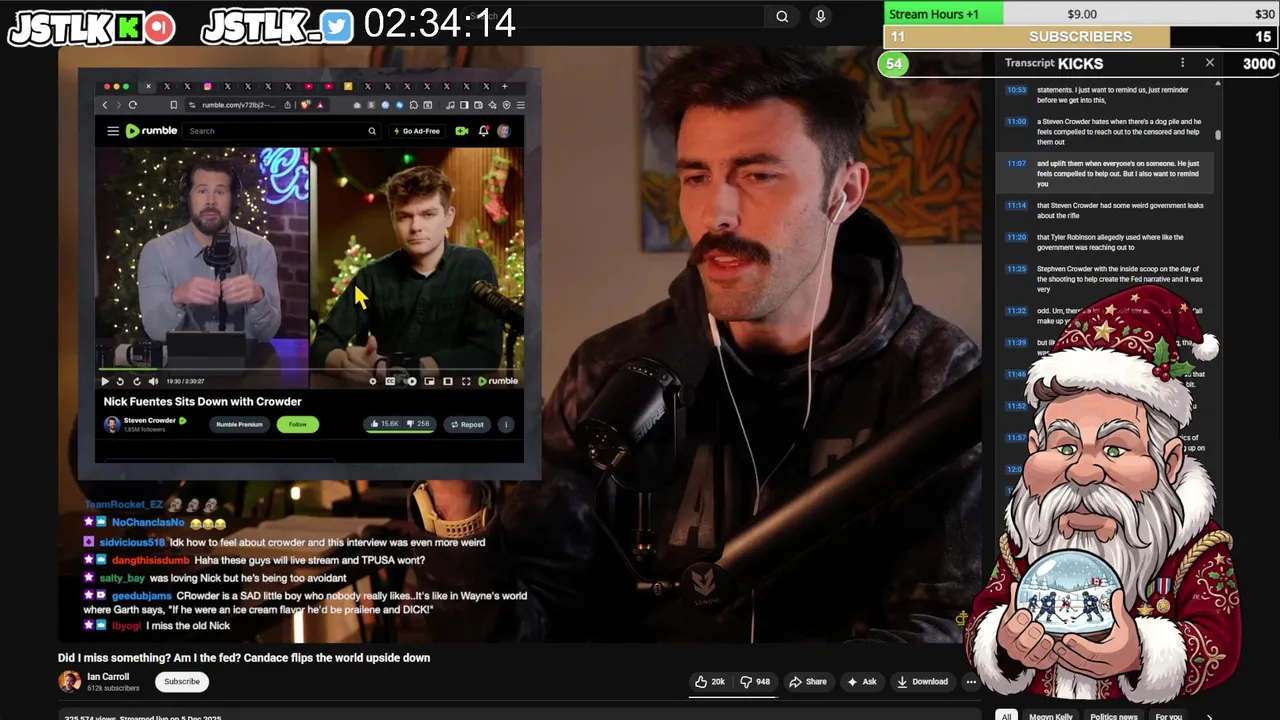This screenshot has width=1280, height=720.
Task: Click the Rumble Premium button
Action: click(239, 424)
